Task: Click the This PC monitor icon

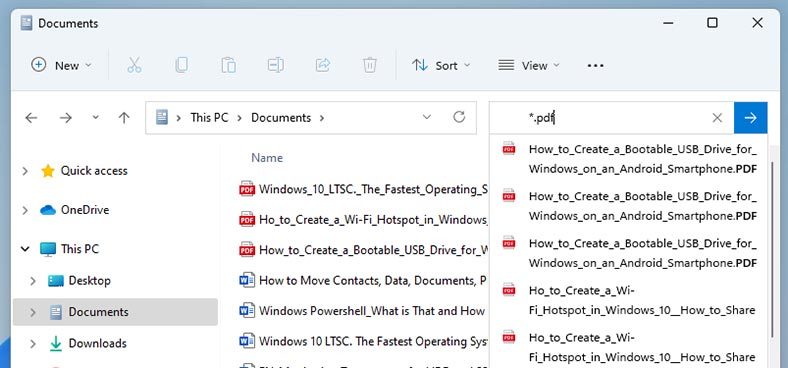Action: point(48,249)
